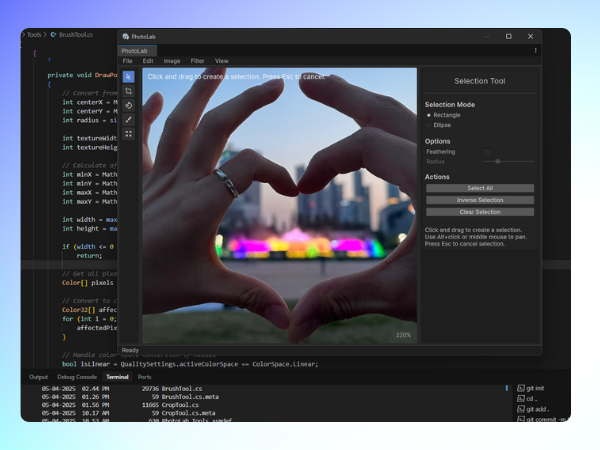Click the 'Color[] pixels' code line
Screen dimensions: 600x450
tap(88, 283)
